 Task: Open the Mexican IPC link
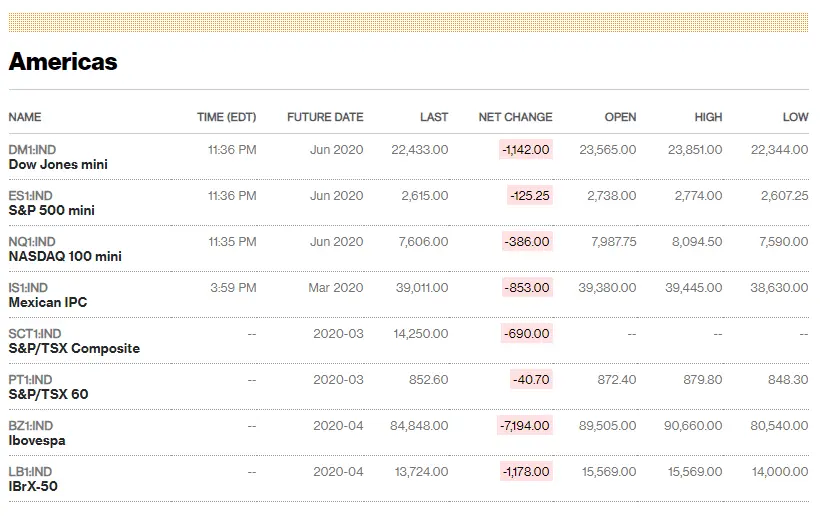tap(48, 302)
